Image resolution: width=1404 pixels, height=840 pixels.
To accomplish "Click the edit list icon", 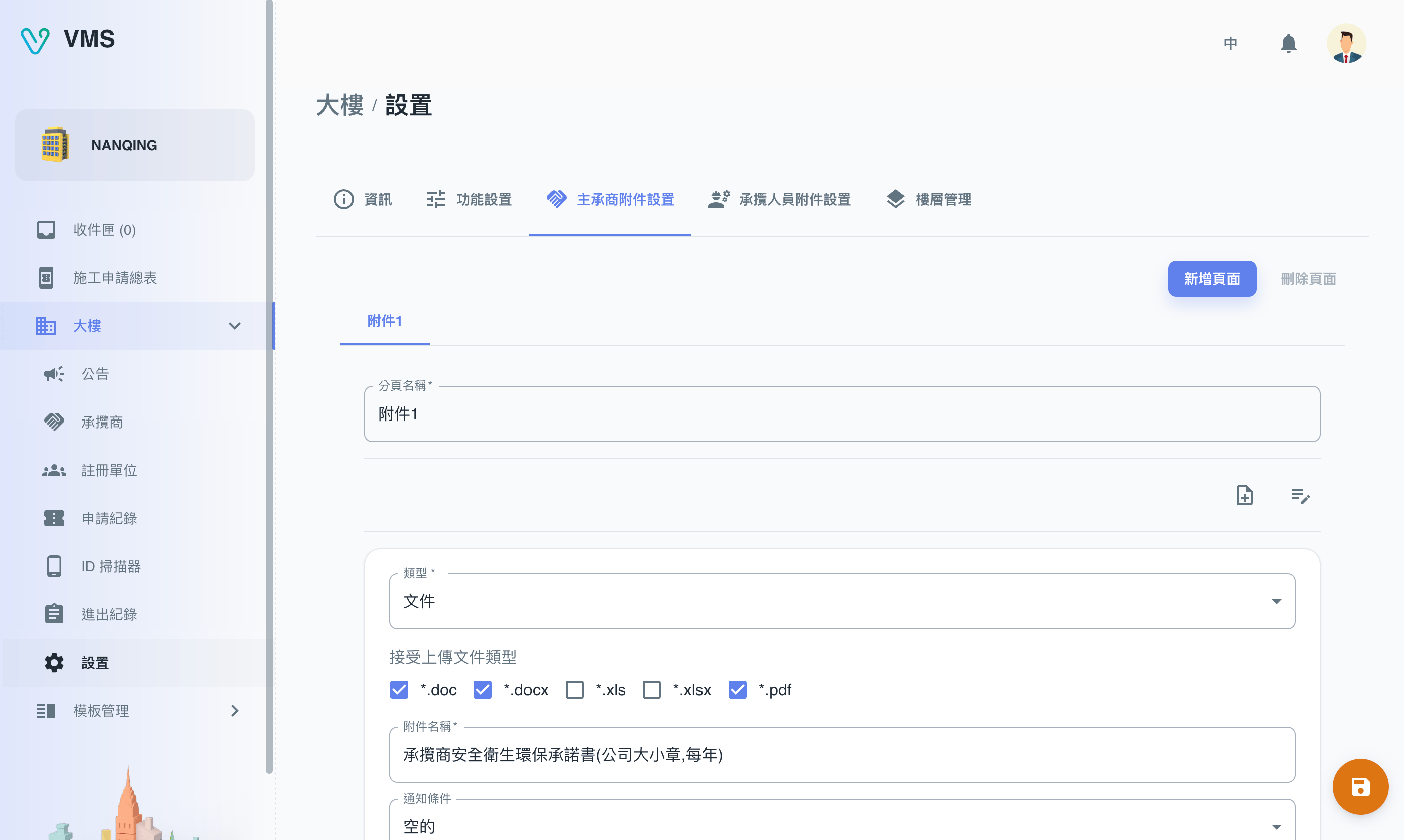I will pos(1300,496).
